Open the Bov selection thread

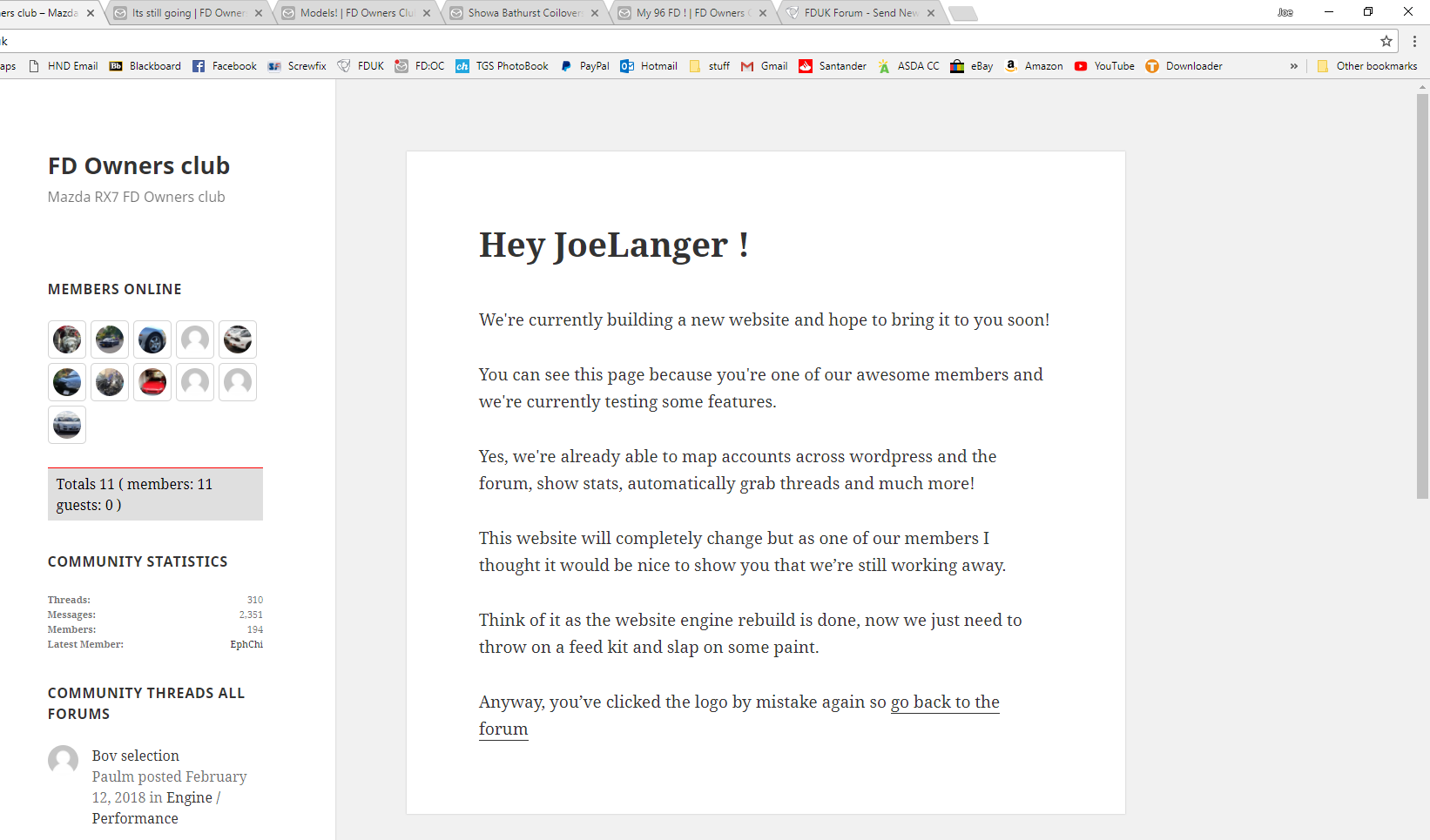(136, 756)
